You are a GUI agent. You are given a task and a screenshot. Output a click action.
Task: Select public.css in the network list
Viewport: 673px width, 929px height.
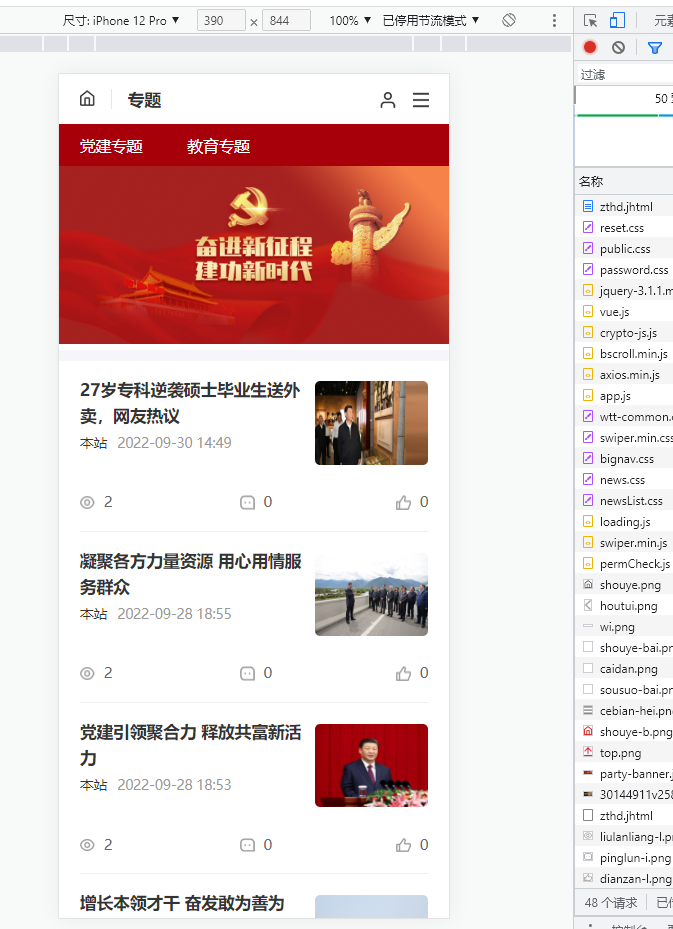click(x=624, y=249)
